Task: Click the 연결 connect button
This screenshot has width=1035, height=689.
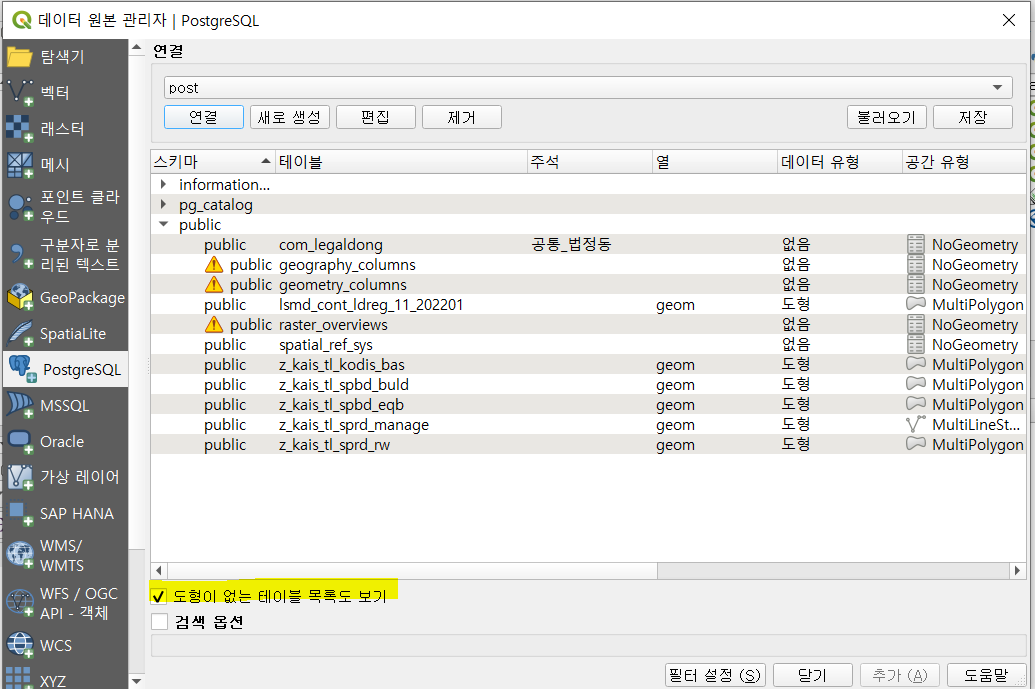Action: click(x=203, y=117)
